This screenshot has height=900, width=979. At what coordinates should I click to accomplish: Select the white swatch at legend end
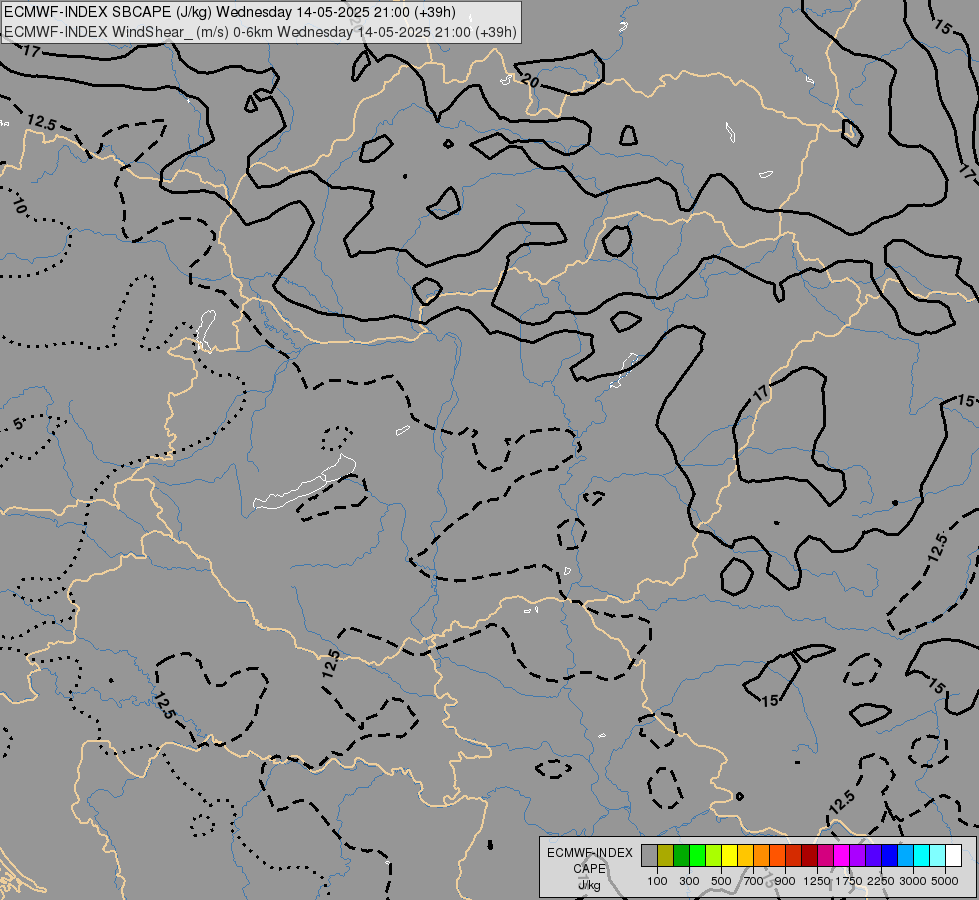tap(953, 855)
